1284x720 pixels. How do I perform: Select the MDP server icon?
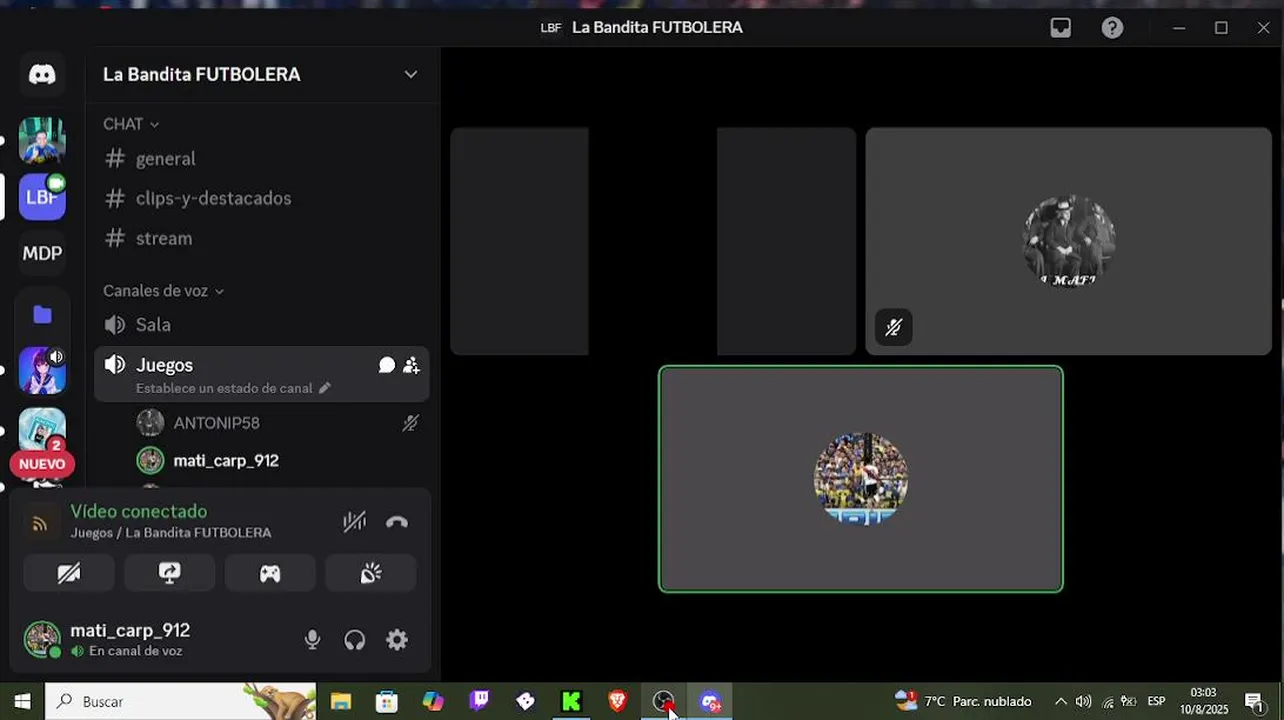click(42, 253)
